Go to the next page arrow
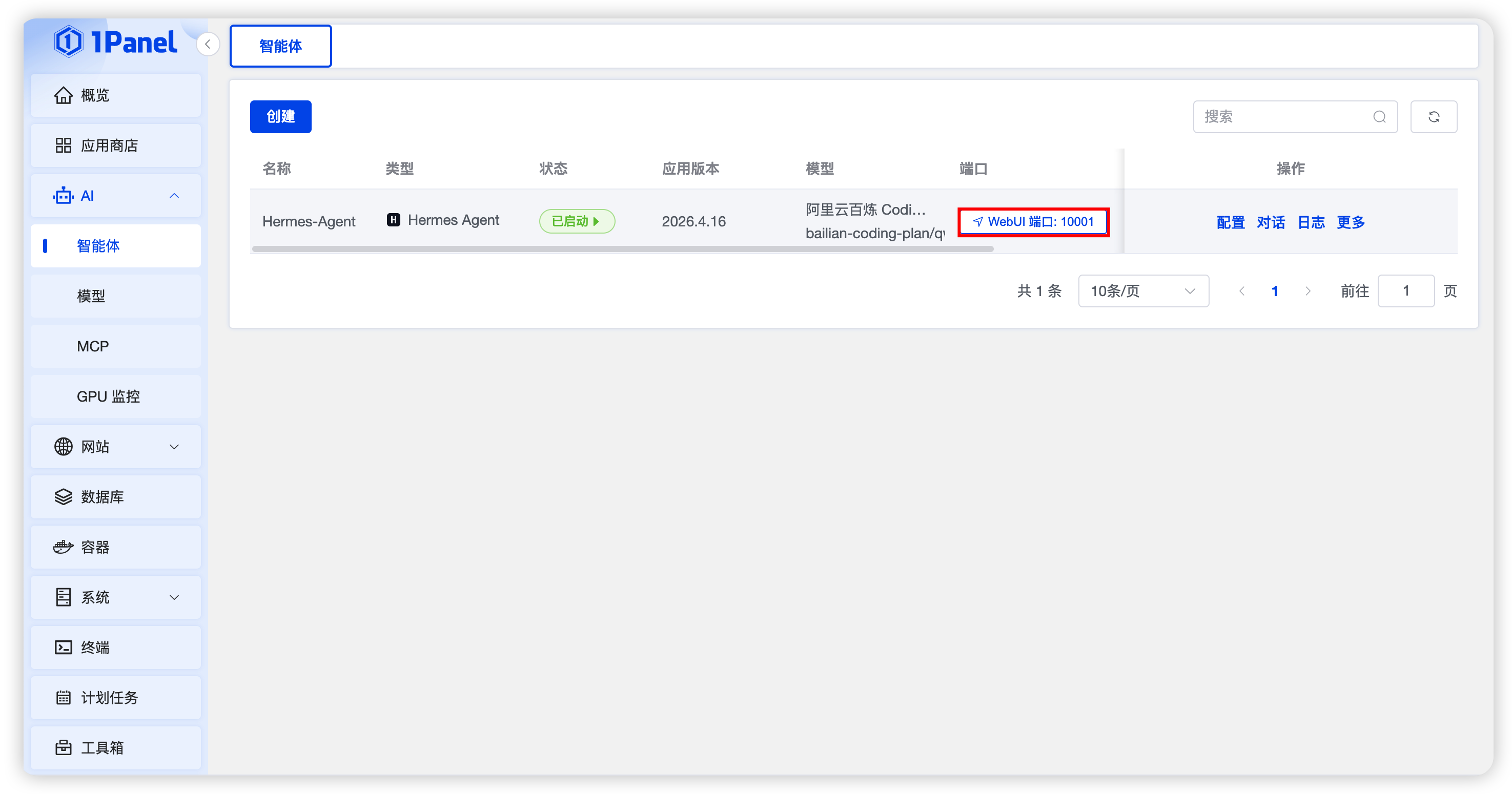Screen dimensions: 1512x794 coord(1307,291)
